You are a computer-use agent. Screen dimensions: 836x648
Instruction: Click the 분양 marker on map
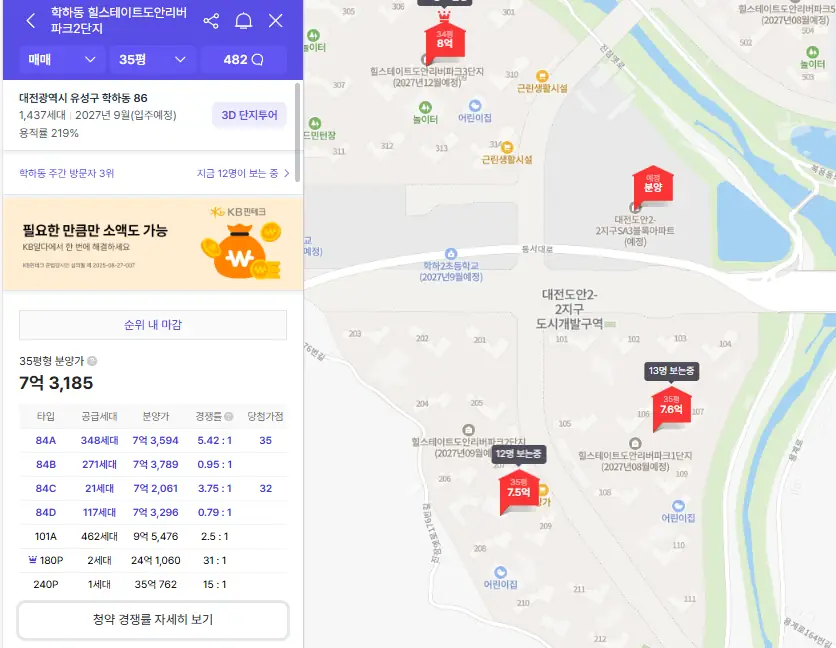pos(652,185)
